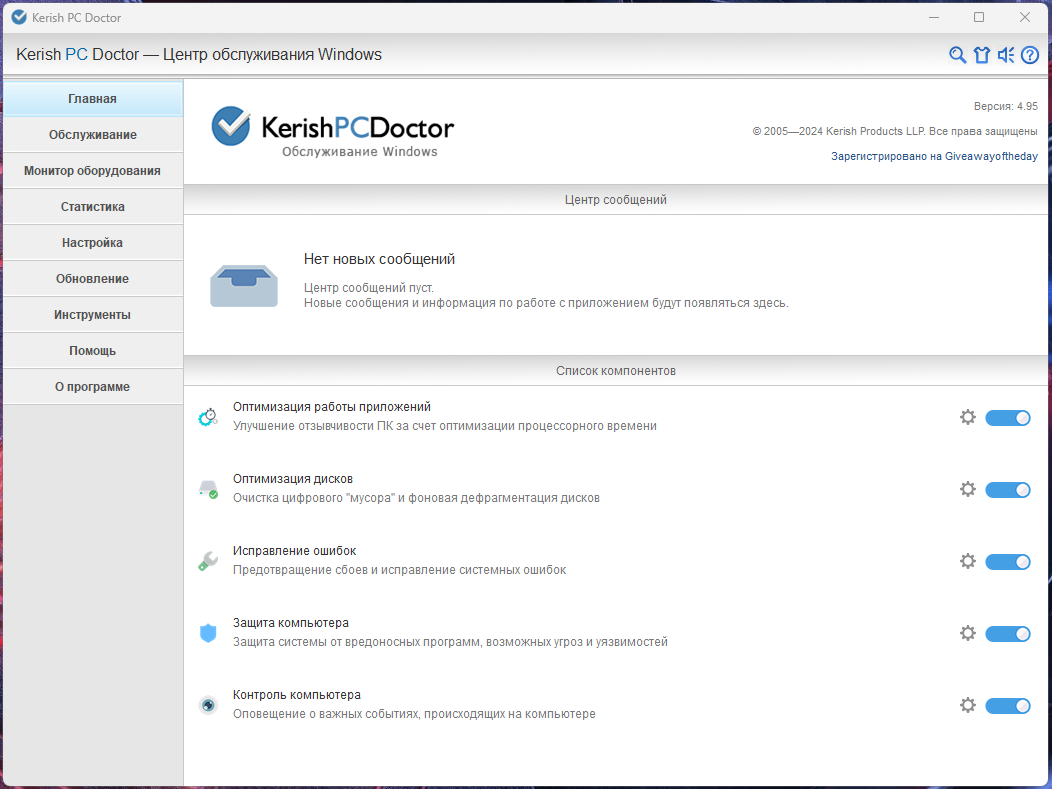This screenshot has height=789, width=1052.
Task: Click the Исправление ошибок wrench icon
Action: 208,561
